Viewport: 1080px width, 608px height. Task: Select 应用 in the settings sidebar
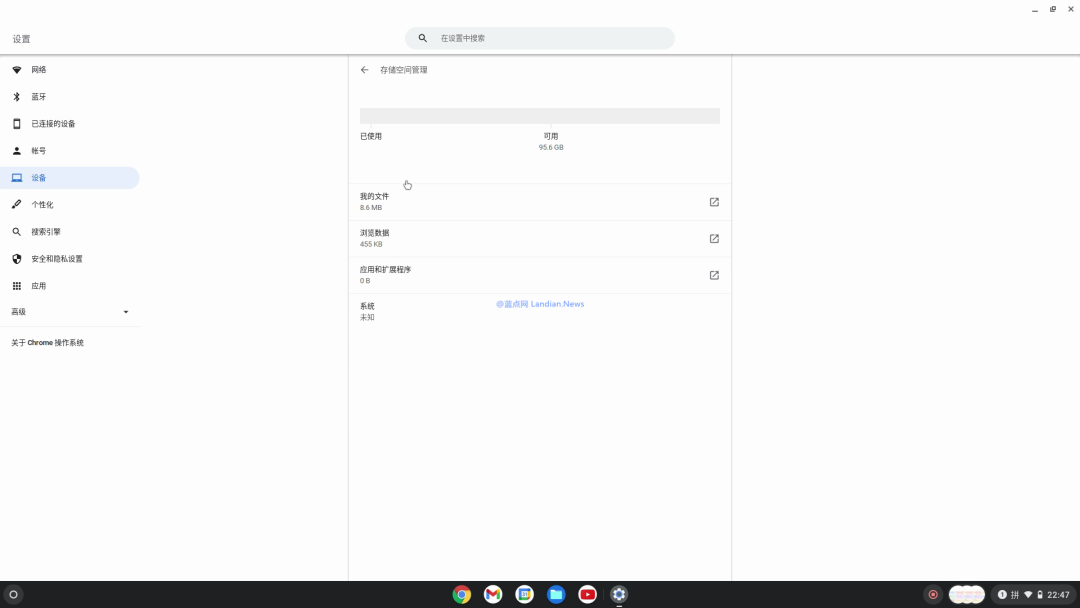click(x=70, y=286)
